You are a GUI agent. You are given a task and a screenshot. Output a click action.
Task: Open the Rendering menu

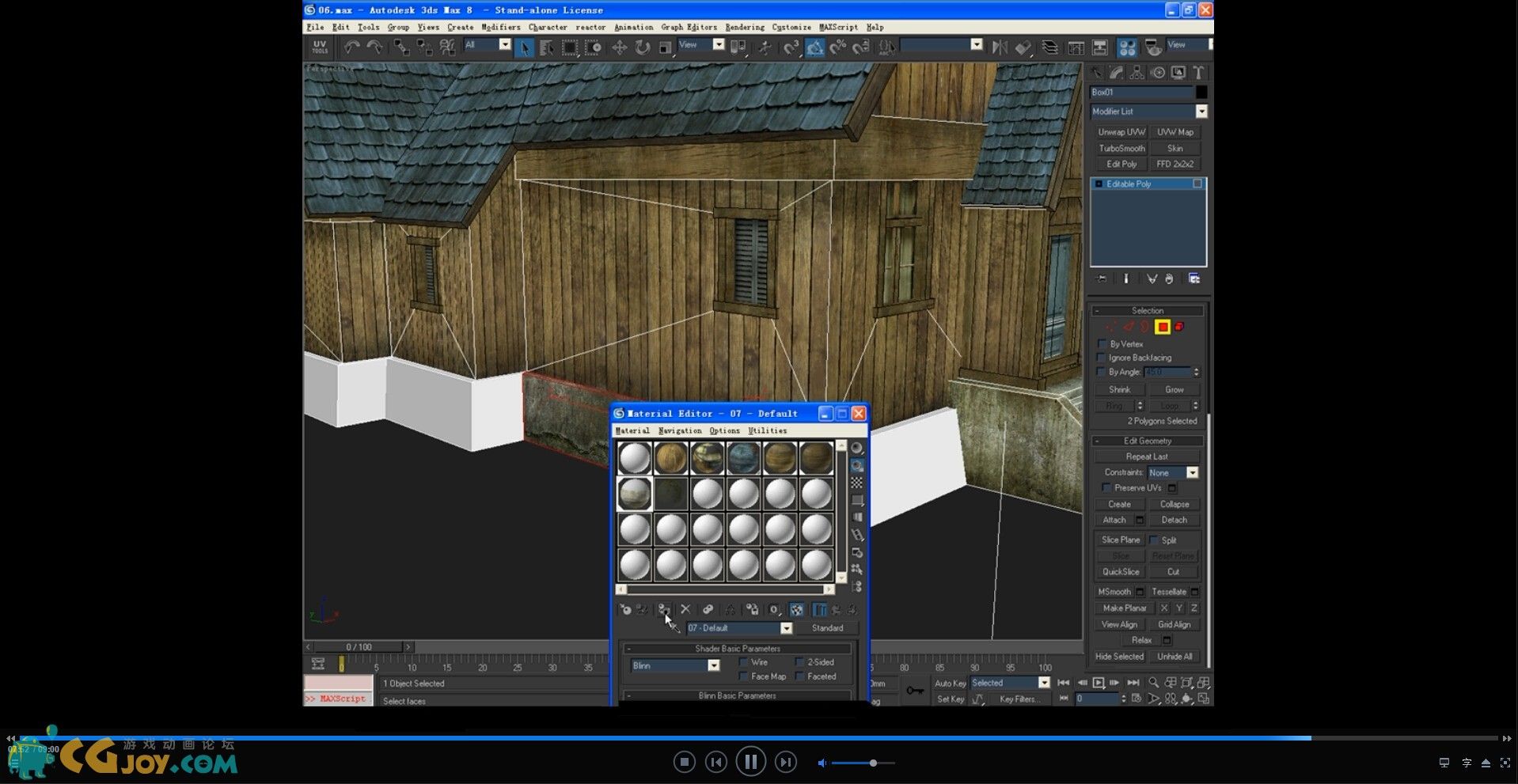pos(745,27)
